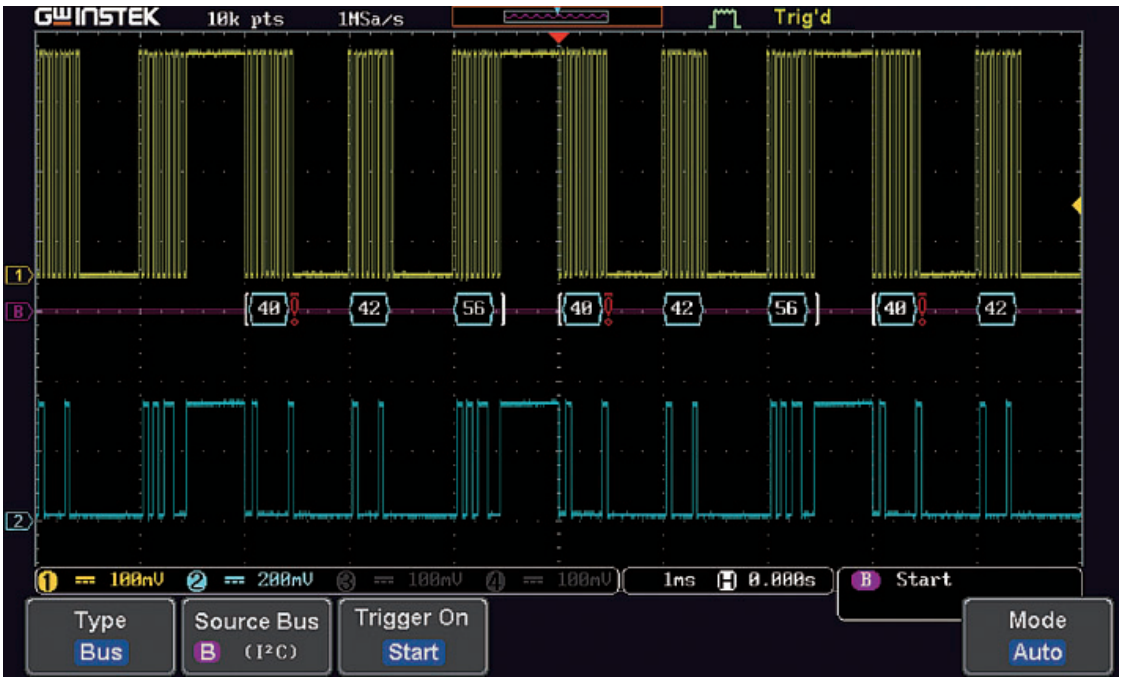Click the Trig'd status text
The height and width of the screenshot is (681, 1124).
pos(802,17)
